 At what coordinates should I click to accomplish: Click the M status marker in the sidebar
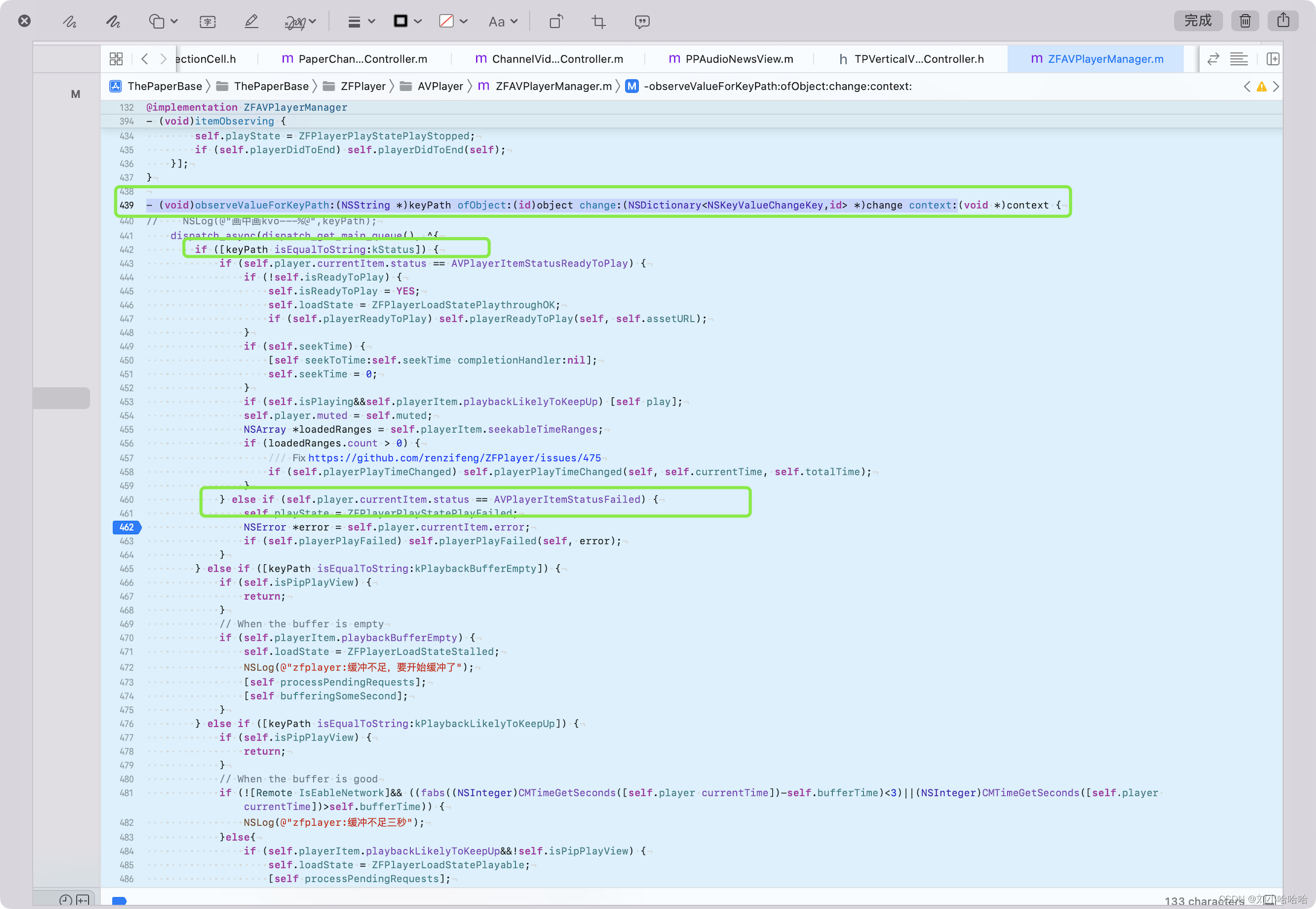click(75, 94)
